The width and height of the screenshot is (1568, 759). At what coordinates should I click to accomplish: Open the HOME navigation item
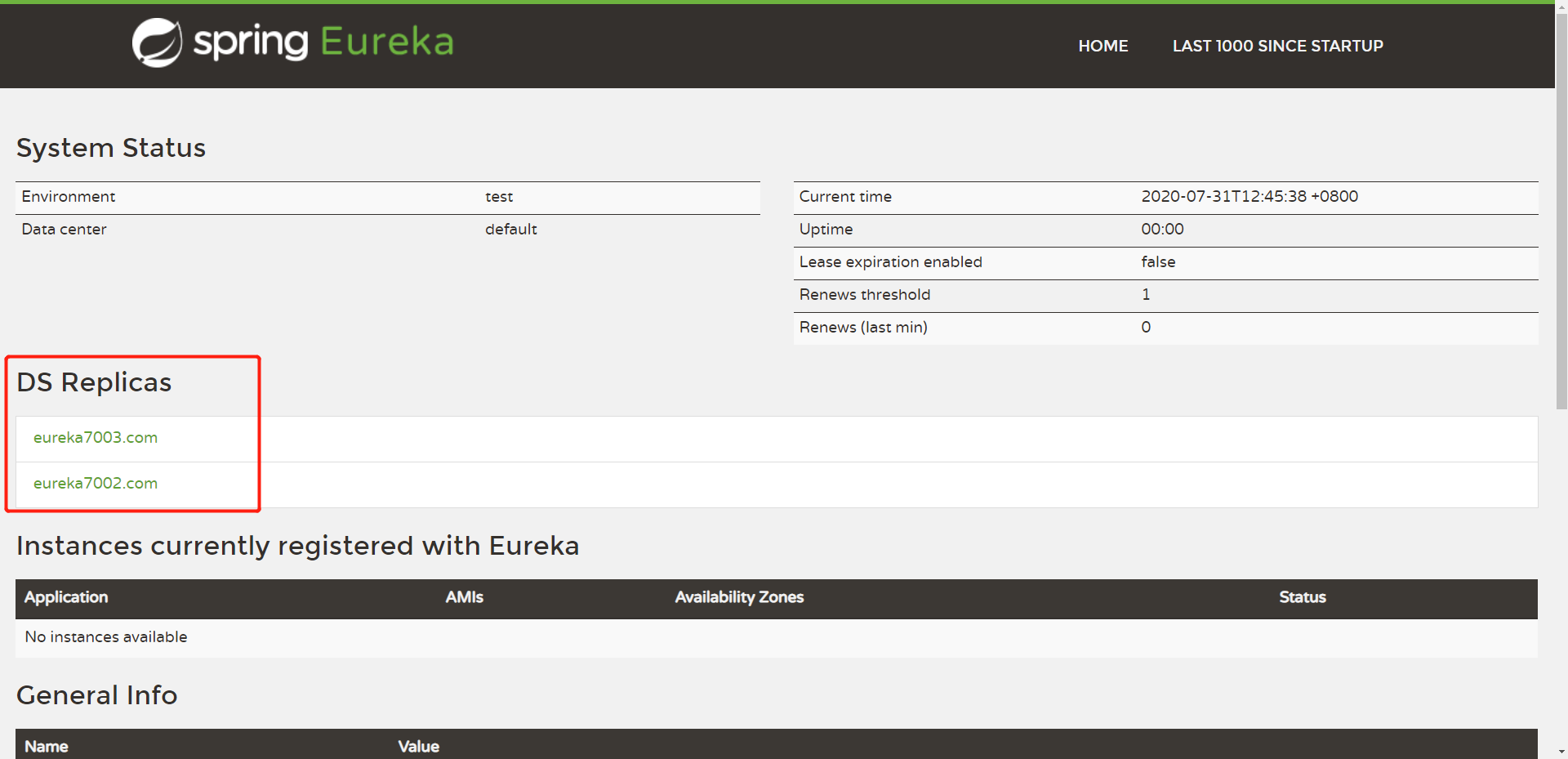[x=1102, y=46]
